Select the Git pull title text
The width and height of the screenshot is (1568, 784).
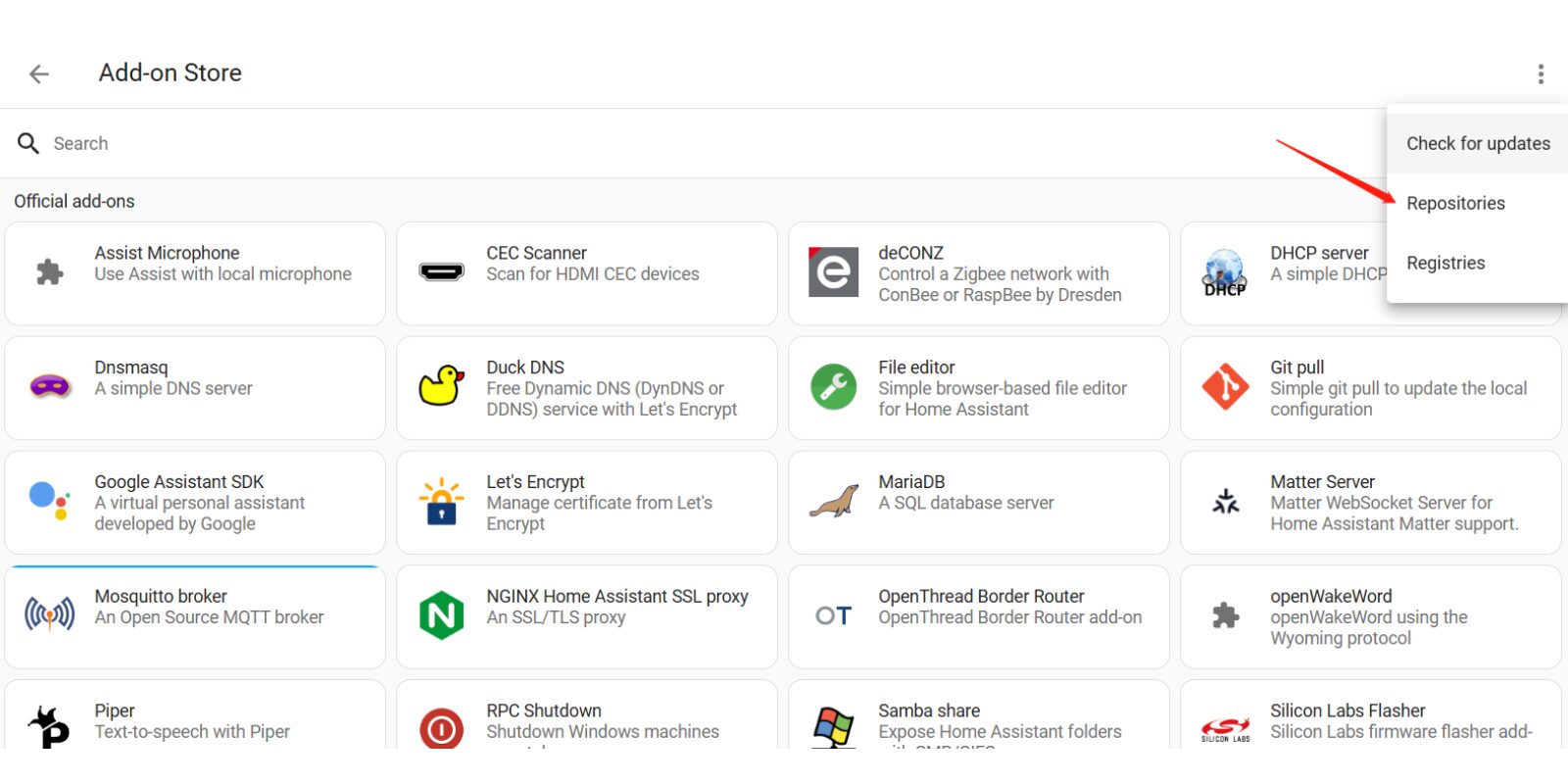click(1297, 367)
